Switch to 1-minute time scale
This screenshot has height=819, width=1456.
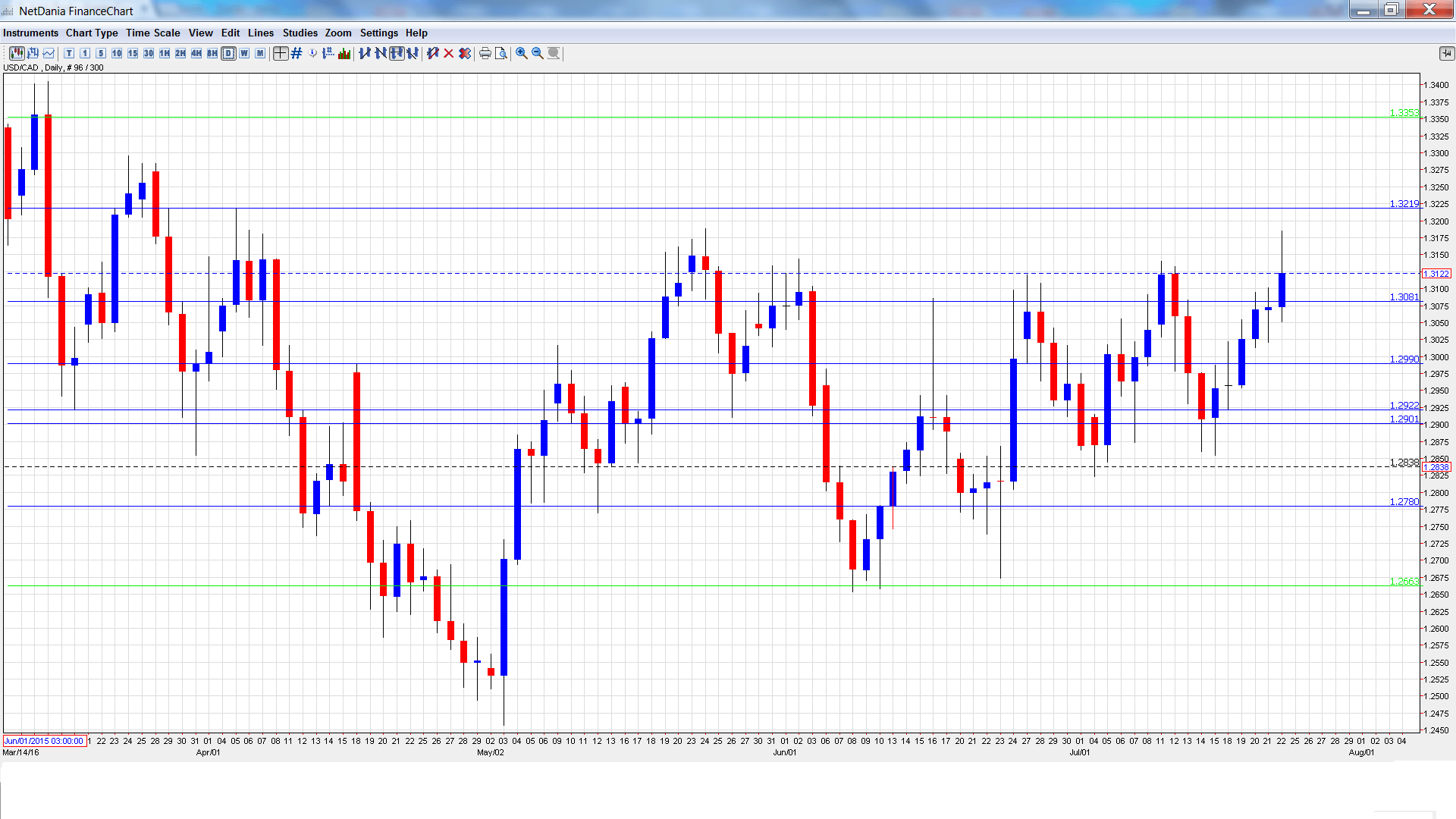tap(85, 53)
